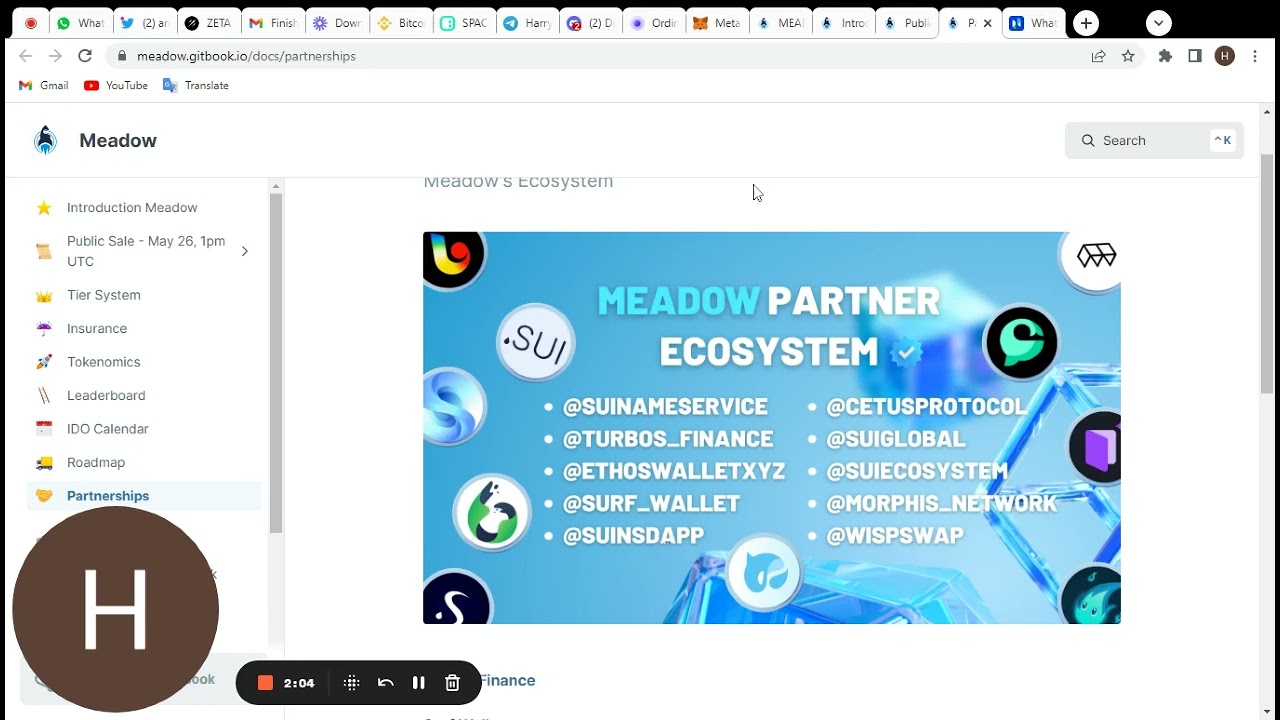Stop the screen recording with red square

click(265, 683)
